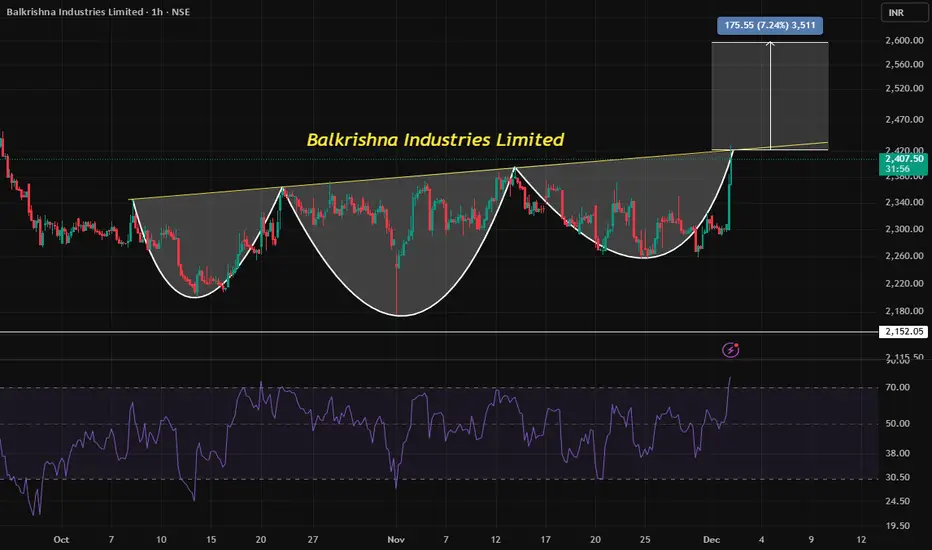Click the 50.00 RSI axis label
This screenshot has width=932, height=550.
[x=898, y=423]
